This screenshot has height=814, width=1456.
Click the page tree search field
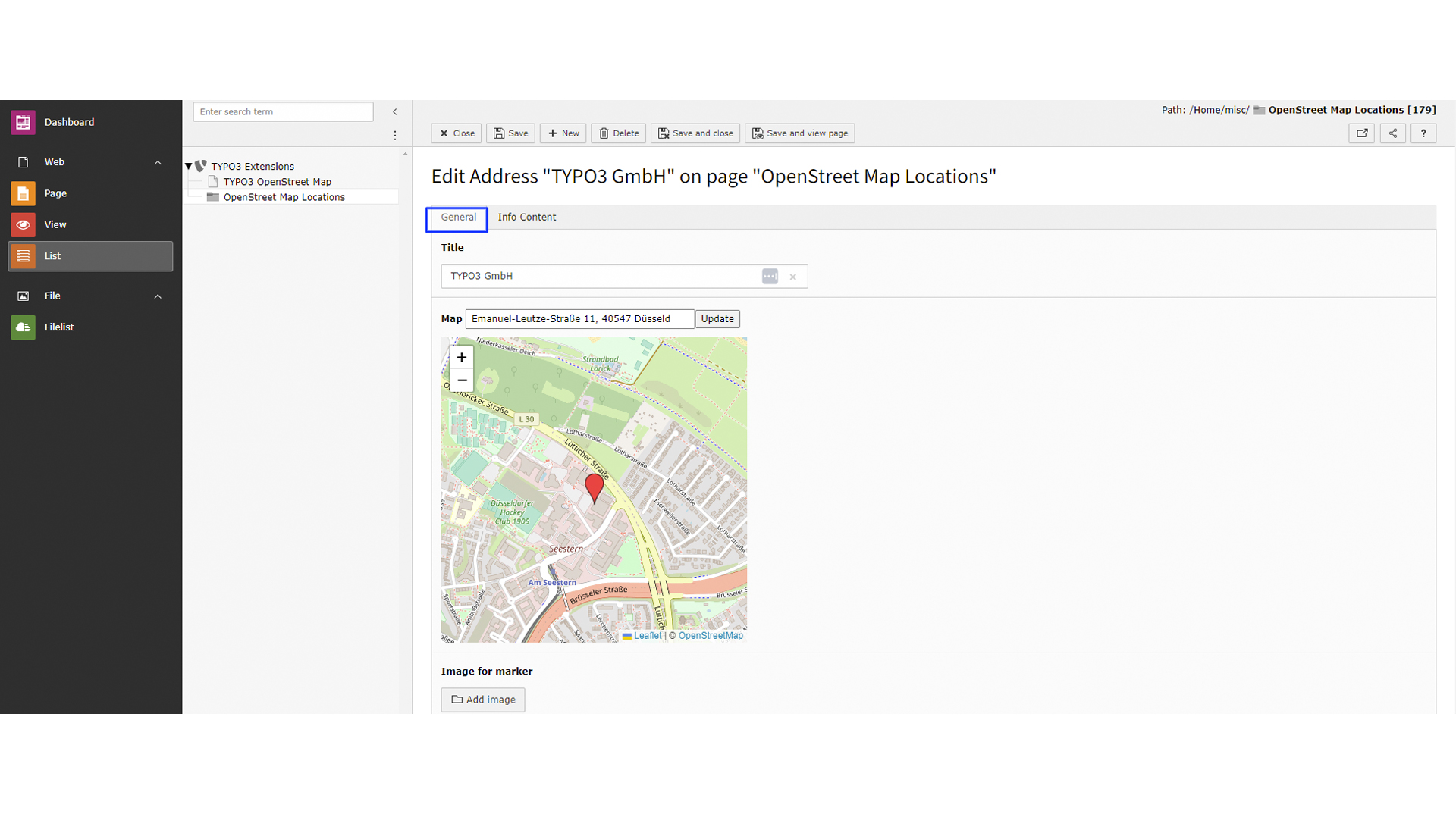283,112
